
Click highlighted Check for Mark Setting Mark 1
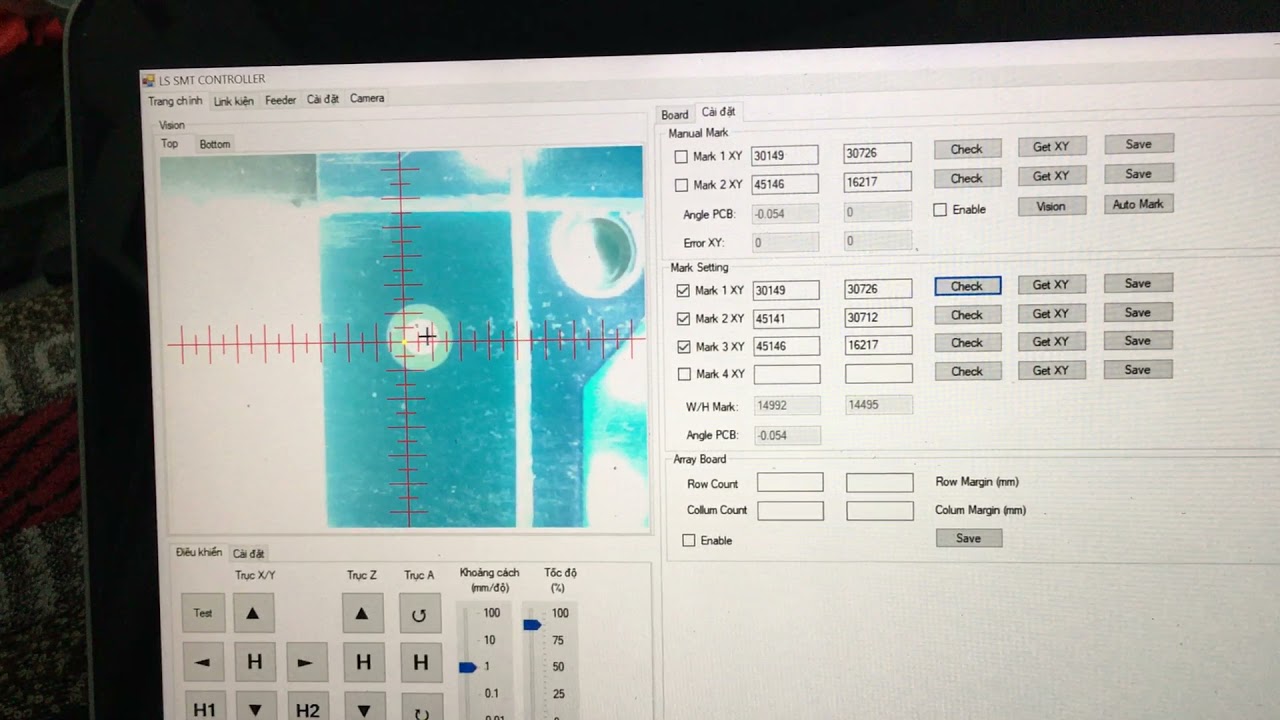tap(967, 286)
